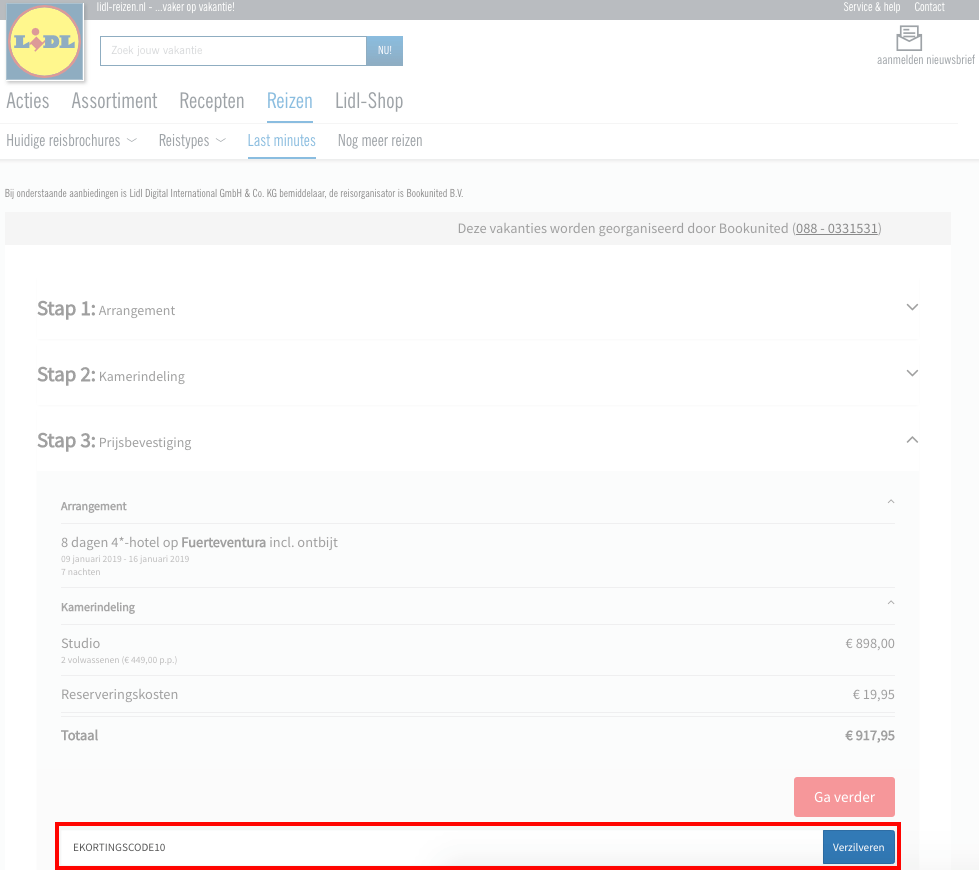
Task: Select the '8 dagen 4*-hotel op Fuerteventura' text
Action: point(164,542)
